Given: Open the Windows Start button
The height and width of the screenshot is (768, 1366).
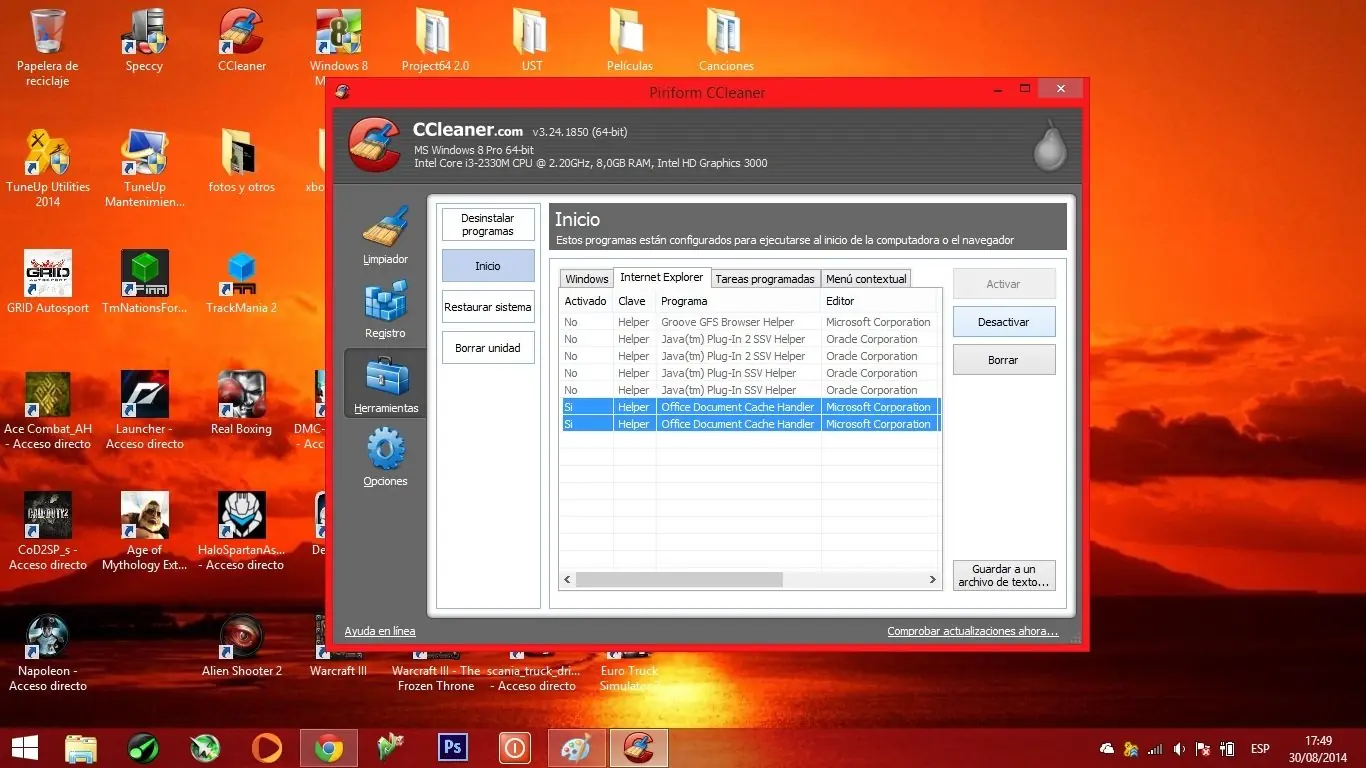Looking at the screenshot, I should (x=25, y=747).
